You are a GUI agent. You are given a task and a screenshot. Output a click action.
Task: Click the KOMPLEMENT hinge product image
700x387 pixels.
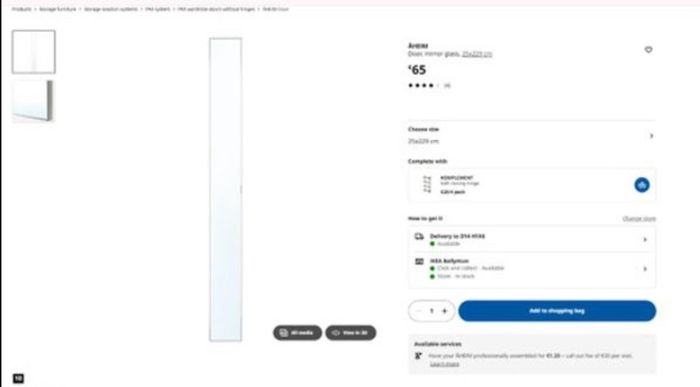point(427,185)
